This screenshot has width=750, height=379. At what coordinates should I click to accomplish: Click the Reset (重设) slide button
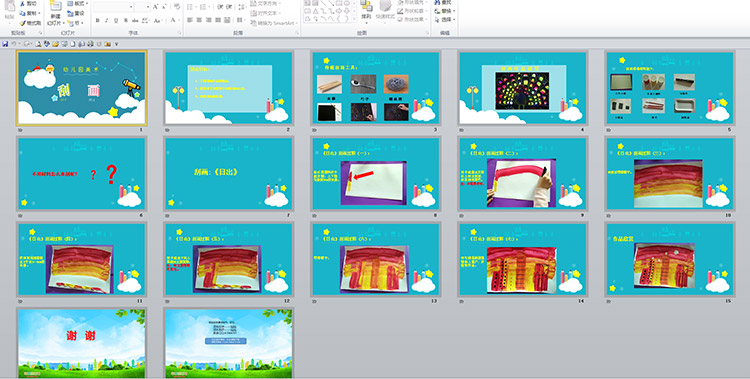tap(76, 13)
